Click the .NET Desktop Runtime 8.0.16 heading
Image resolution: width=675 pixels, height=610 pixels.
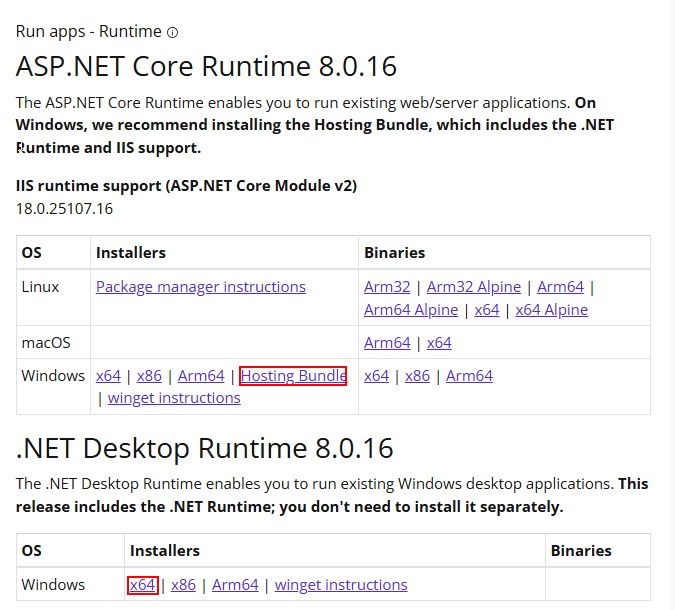[x=204, y=448]
